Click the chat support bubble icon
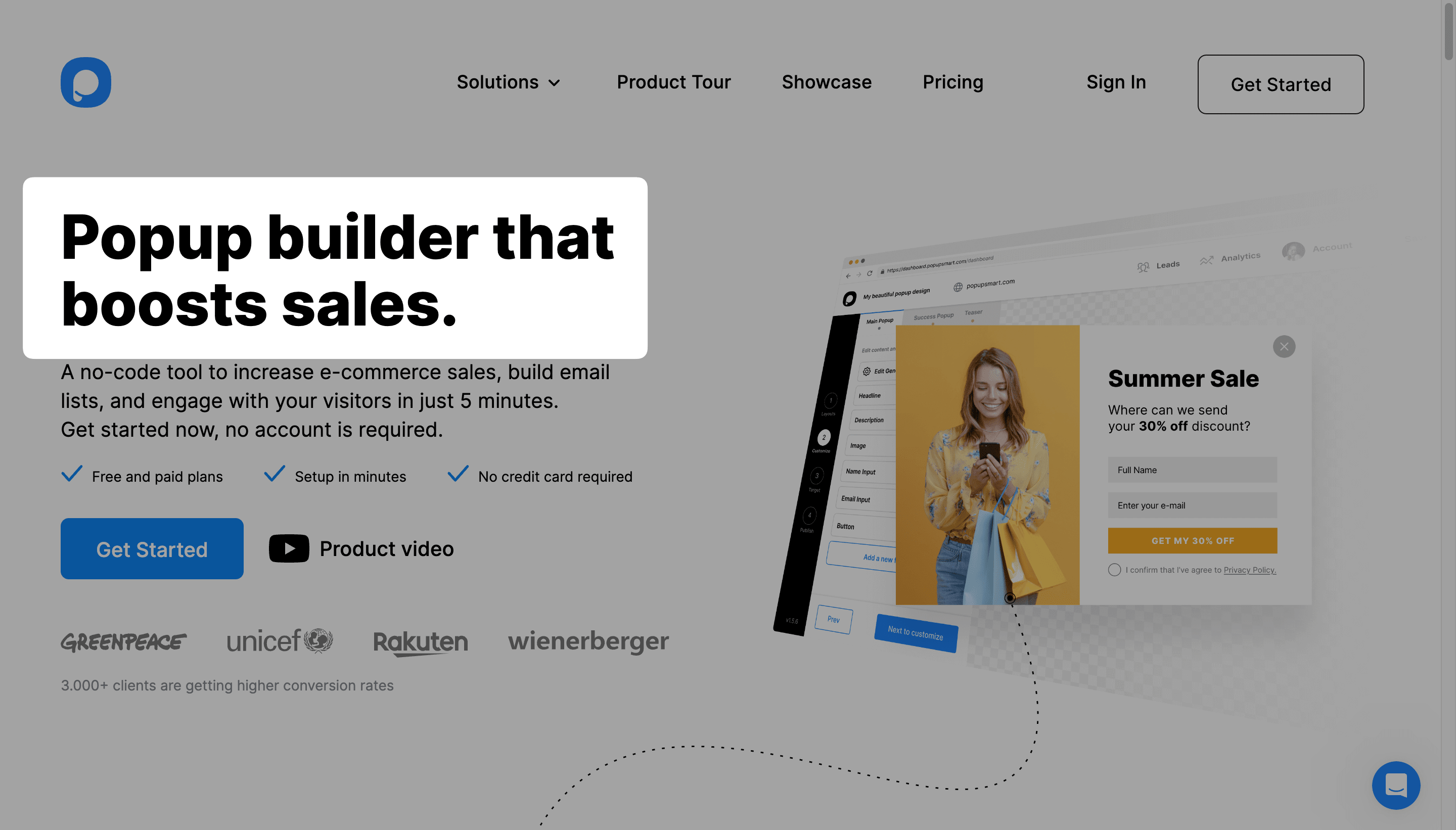The width and height of the screenshot is (1456, 830). click(1396, 784)
